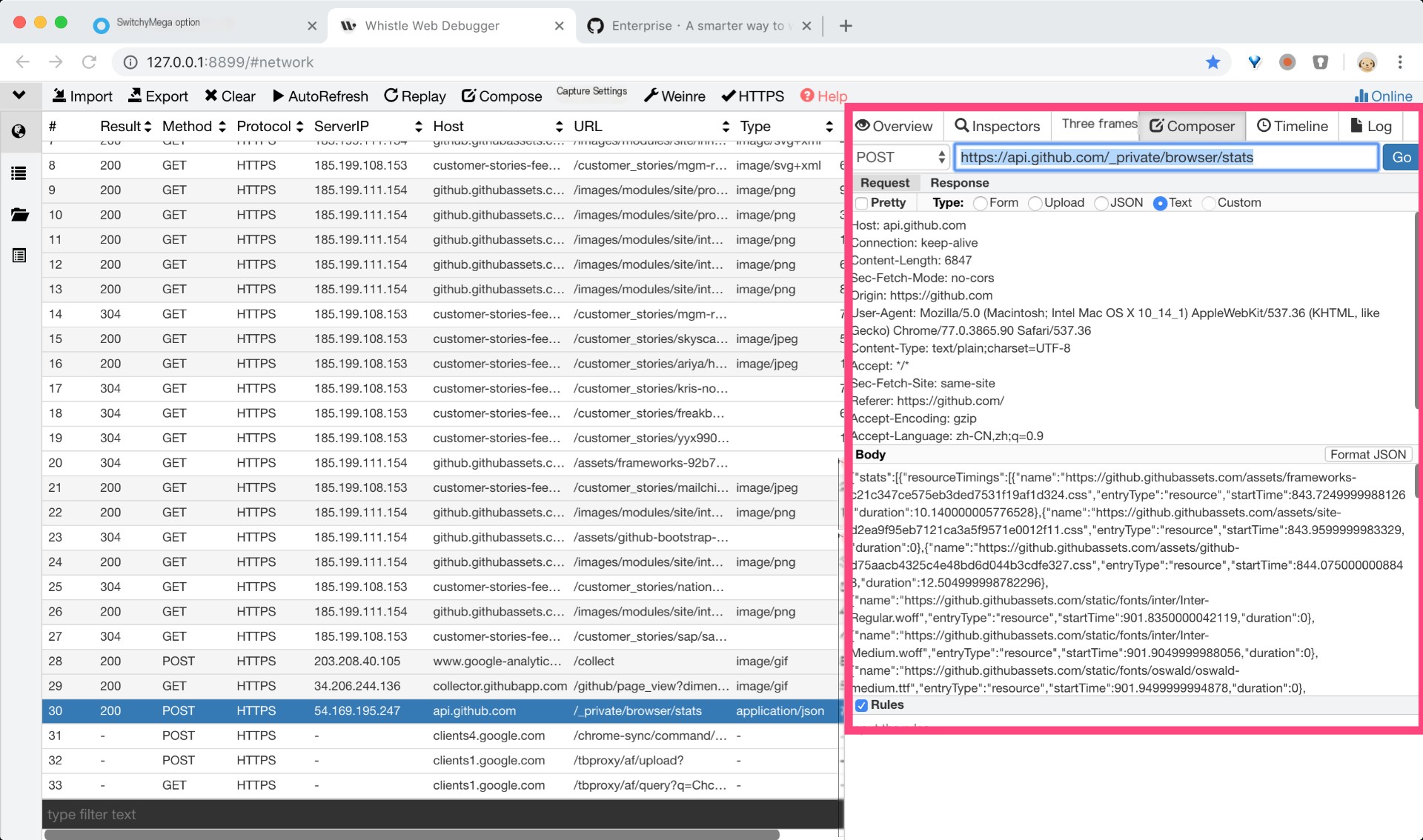This screenshot has width=1423, height=840.
Task: Click the horizontal scrollbar below the table
Action: (411, 834)
